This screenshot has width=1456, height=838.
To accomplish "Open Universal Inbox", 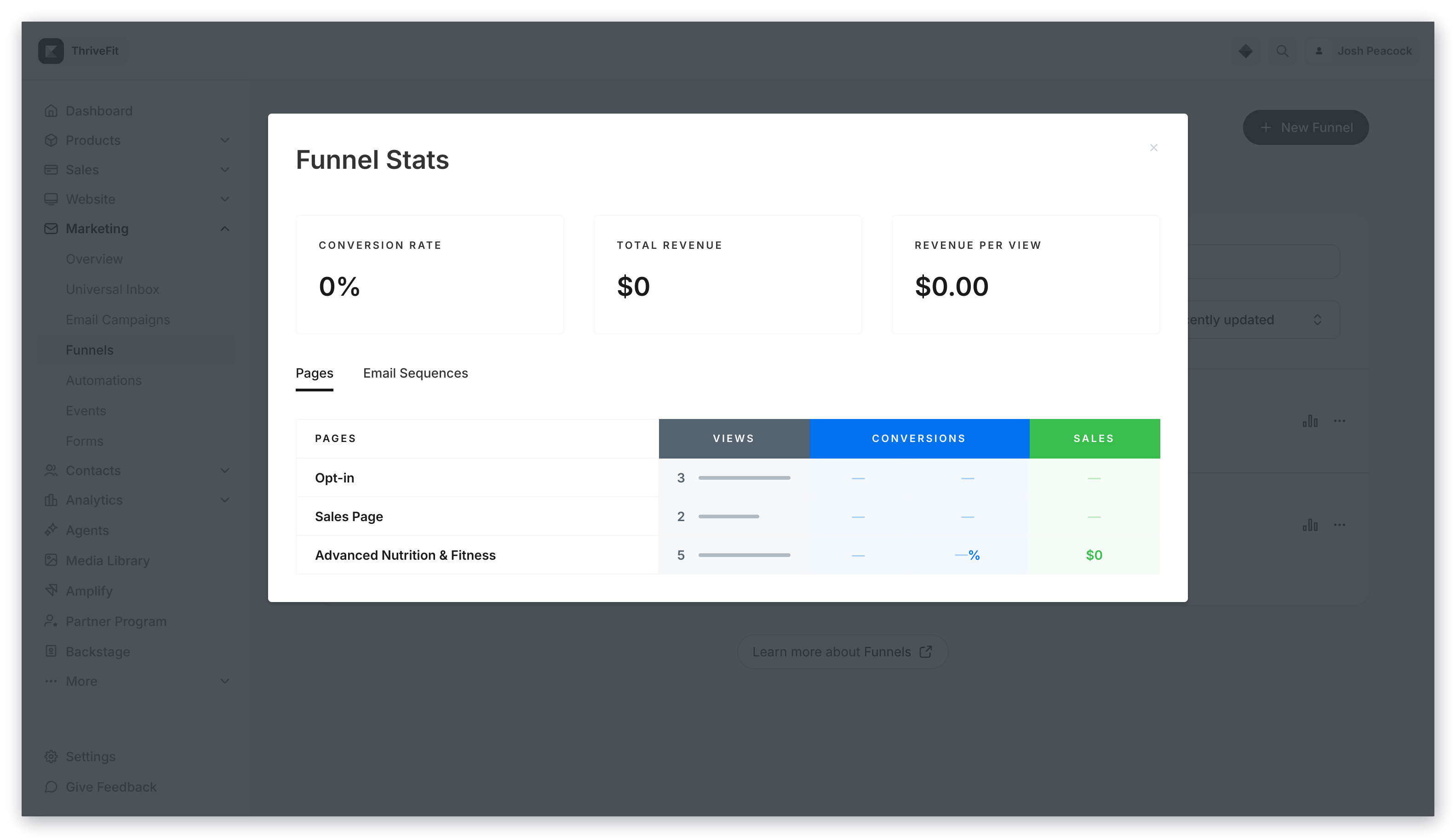I will [x=112, y=289].
